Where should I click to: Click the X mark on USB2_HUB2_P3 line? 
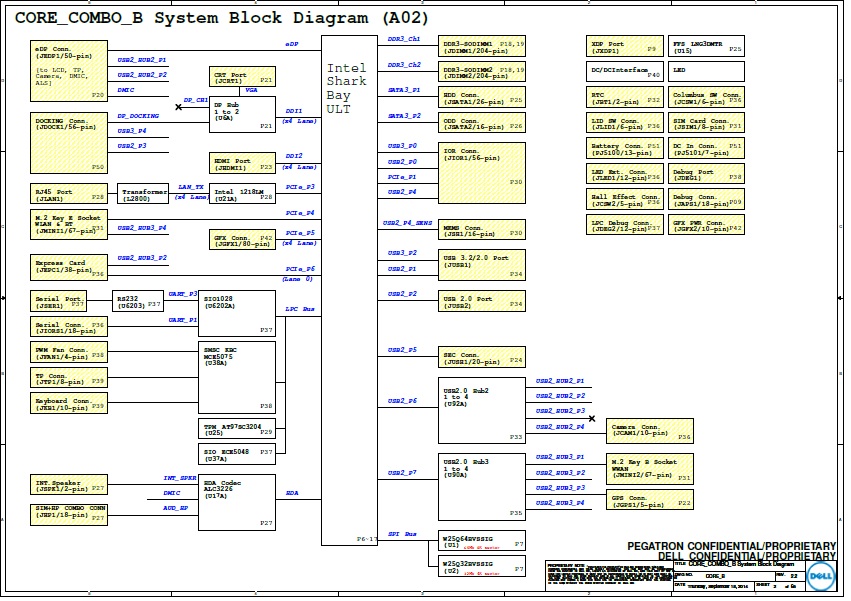click(592, 418)
